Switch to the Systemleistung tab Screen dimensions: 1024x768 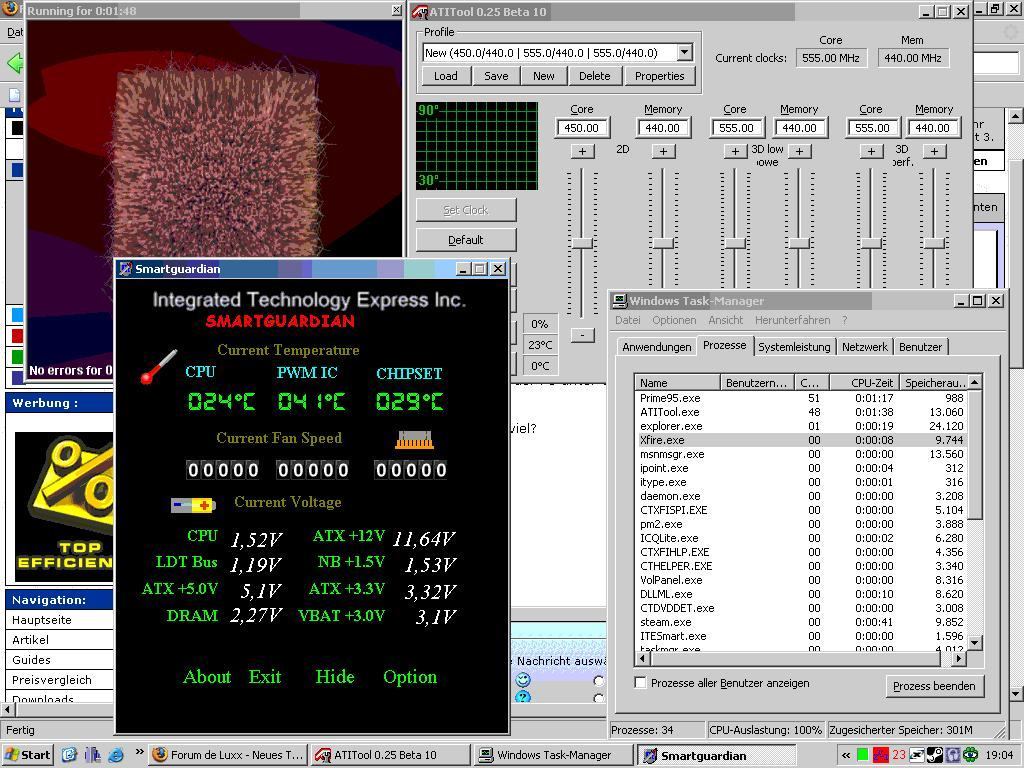click(x=794, y=347)
